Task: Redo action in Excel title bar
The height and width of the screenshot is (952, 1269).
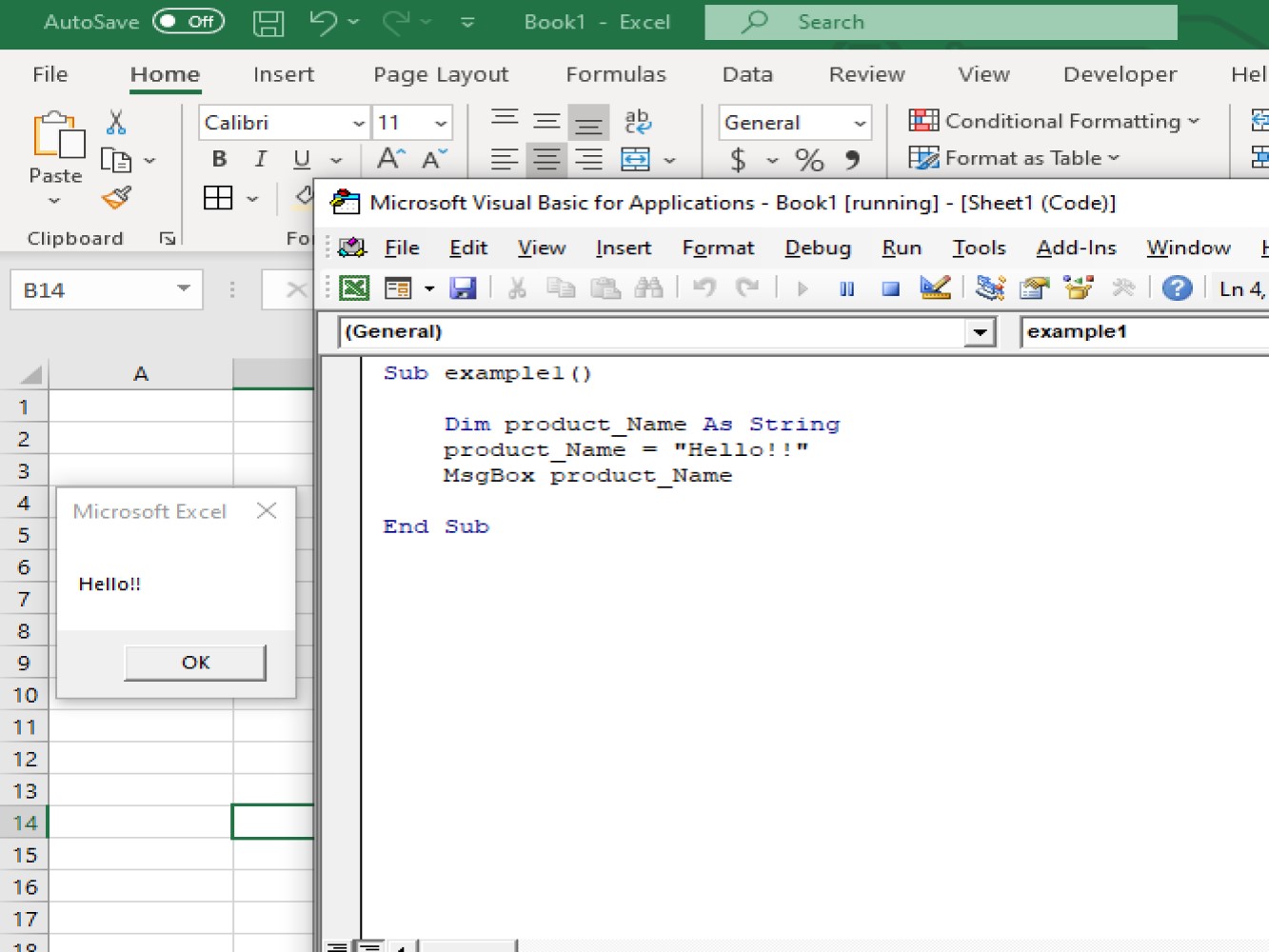Action: (x=397, y=22)
